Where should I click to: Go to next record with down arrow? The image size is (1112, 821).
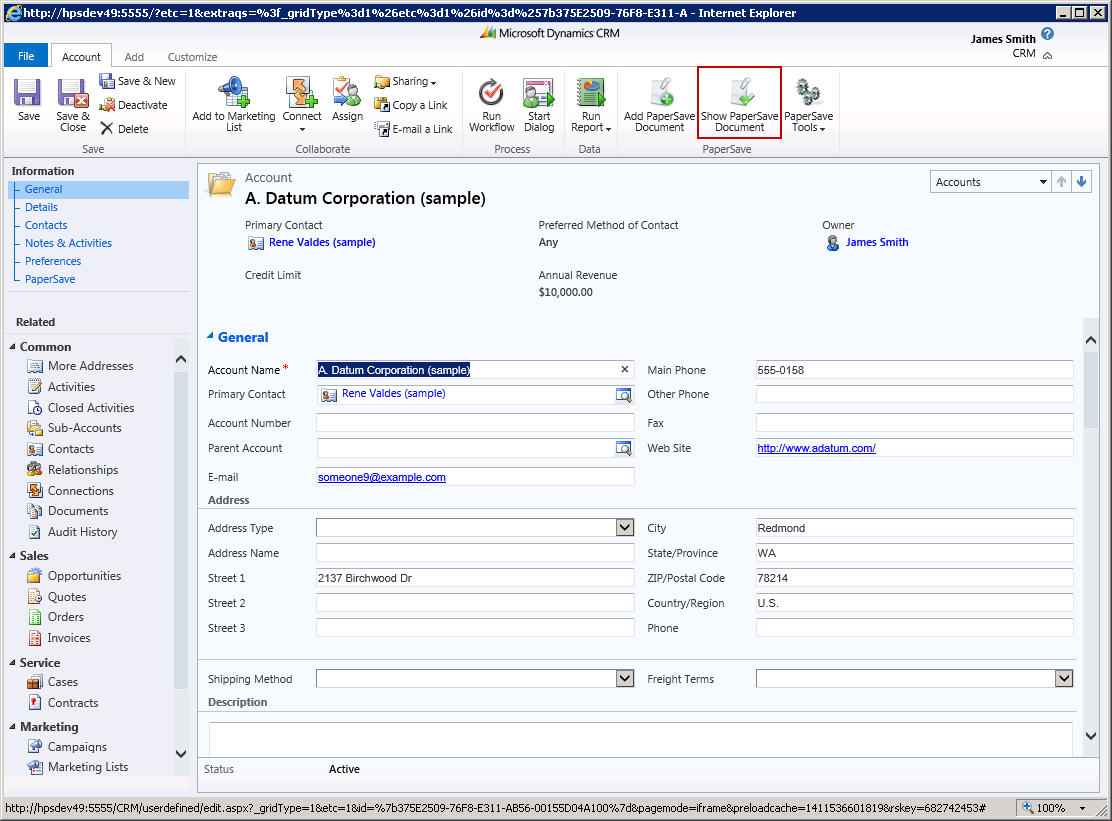[1082, 181]
